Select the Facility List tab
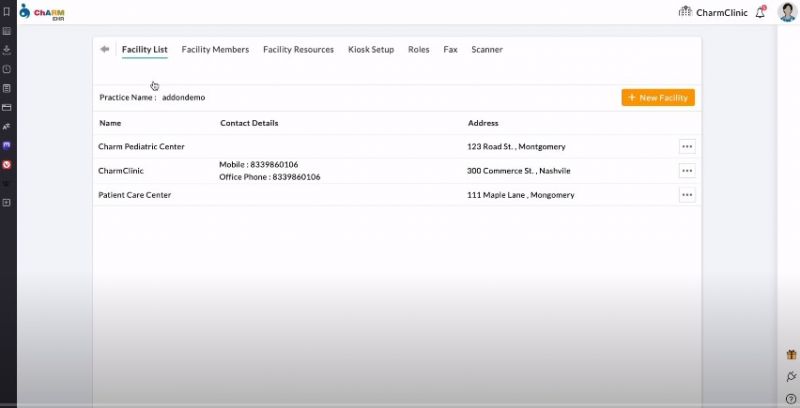This screenshot has height=408, width=800. point(144,49)
